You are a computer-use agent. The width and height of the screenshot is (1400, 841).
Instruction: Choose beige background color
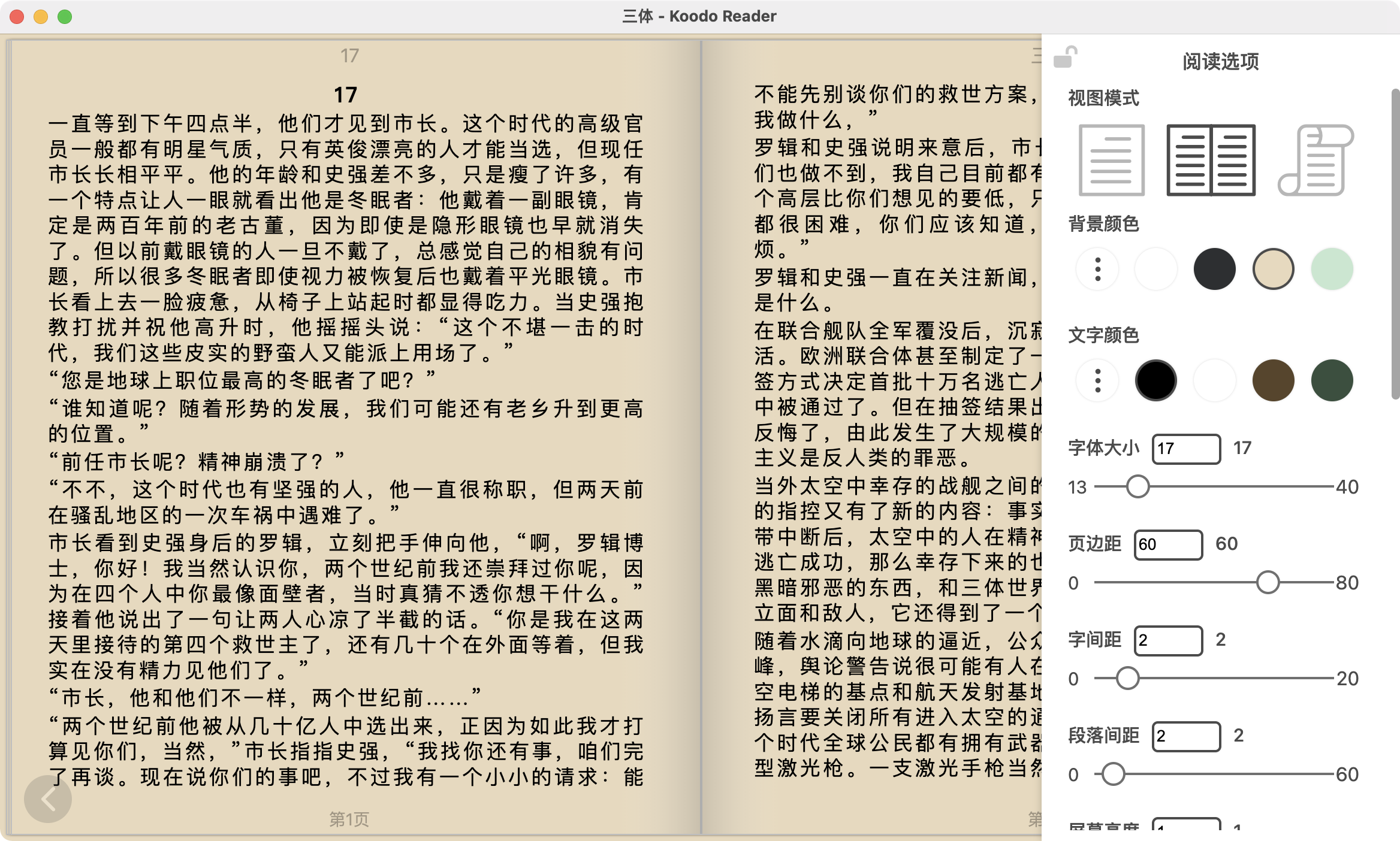(1274, 270)
